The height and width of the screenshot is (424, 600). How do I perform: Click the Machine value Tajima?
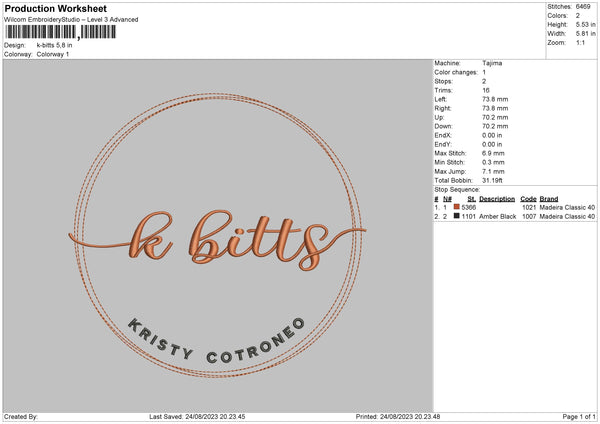[492, 63]
